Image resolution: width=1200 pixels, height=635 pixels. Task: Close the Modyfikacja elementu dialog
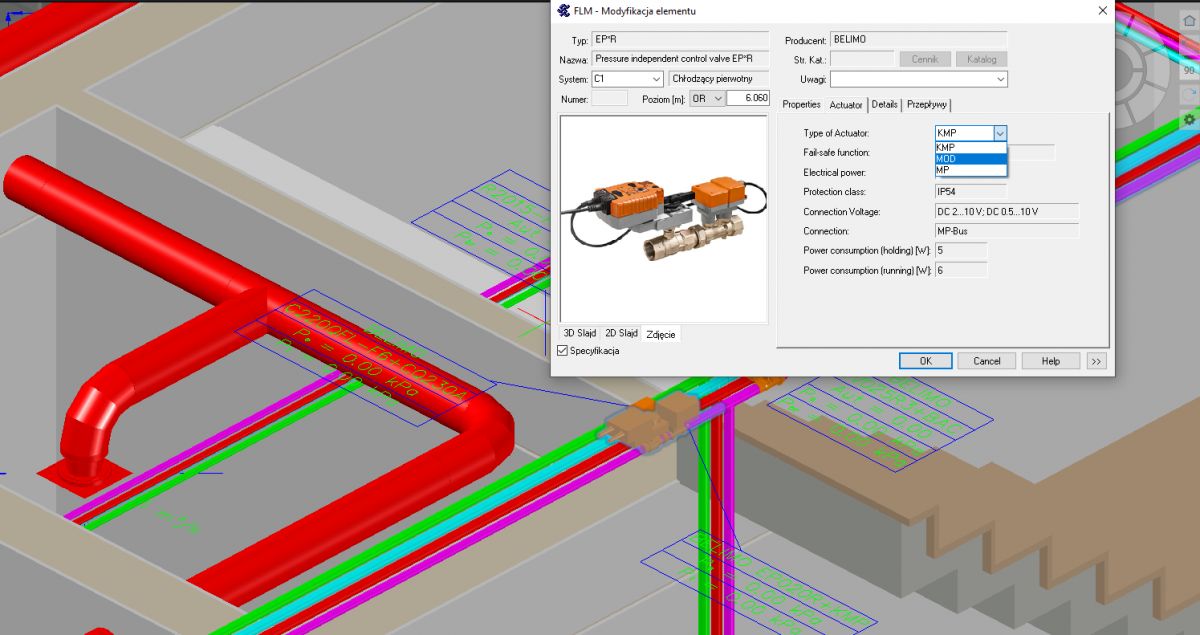click(x=1102, y=11)
